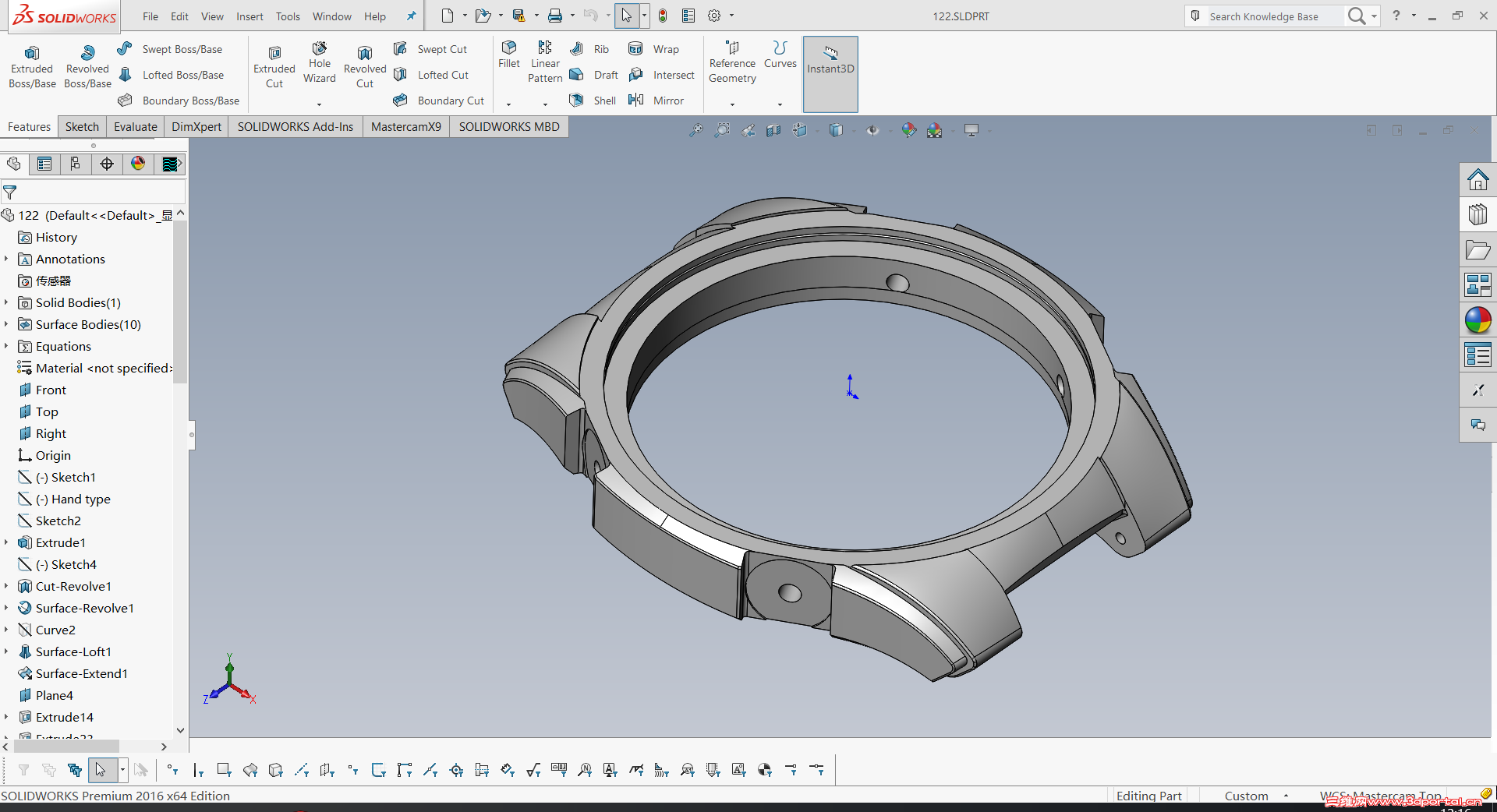The width and height of the screenshot is (1497, 812).
Task: Toggle the rebuild traffic light icon
Action: (x=663, y=16)
